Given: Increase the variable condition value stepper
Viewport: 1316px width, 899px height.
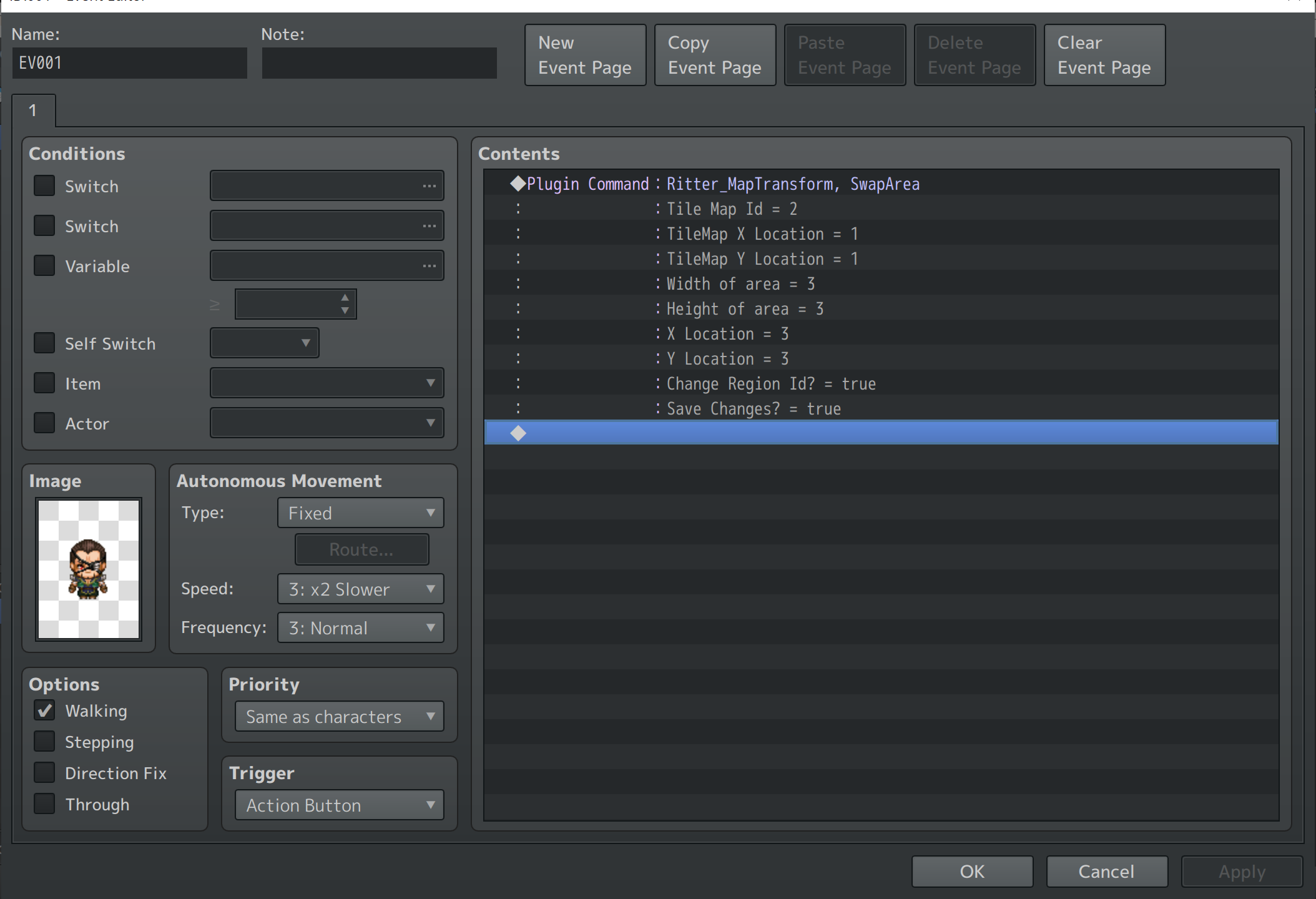Looking at the screenshot, I should pyautogui.click(x=345, y=297).
